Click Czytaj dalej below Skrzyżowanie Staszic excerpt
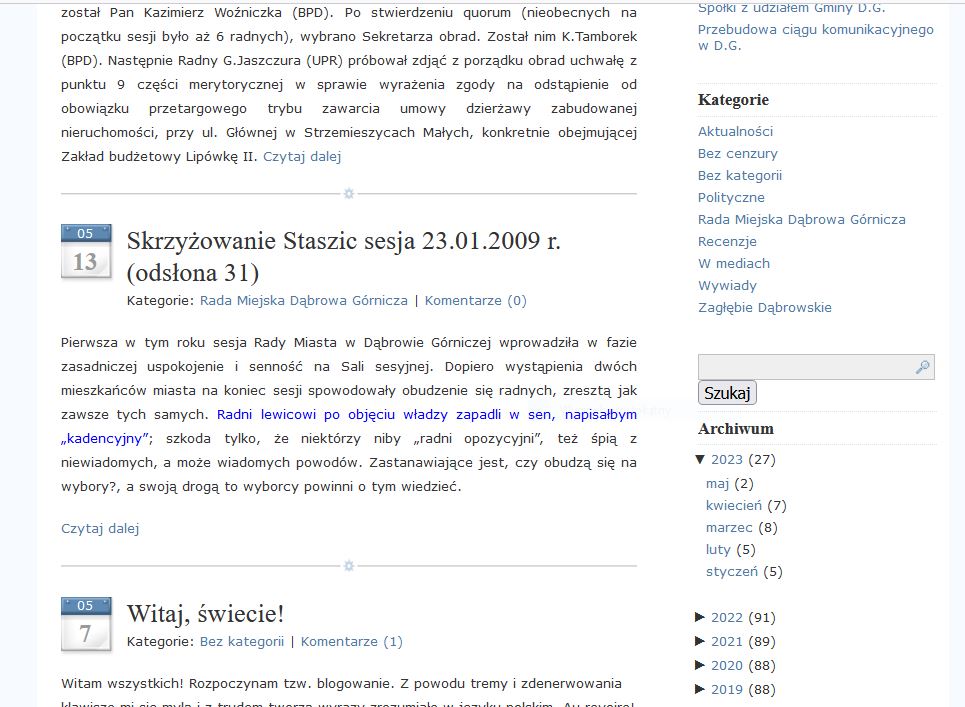 100,529
